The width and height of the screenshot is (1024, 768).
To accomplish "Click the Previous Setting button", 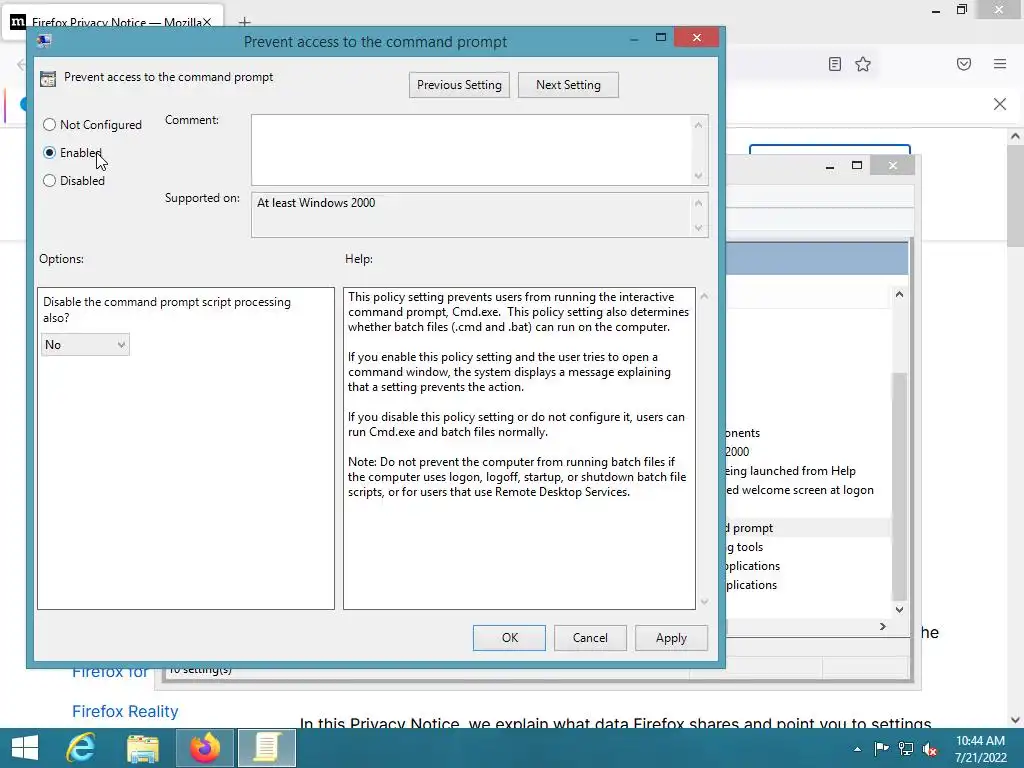I will coord(459,85).
